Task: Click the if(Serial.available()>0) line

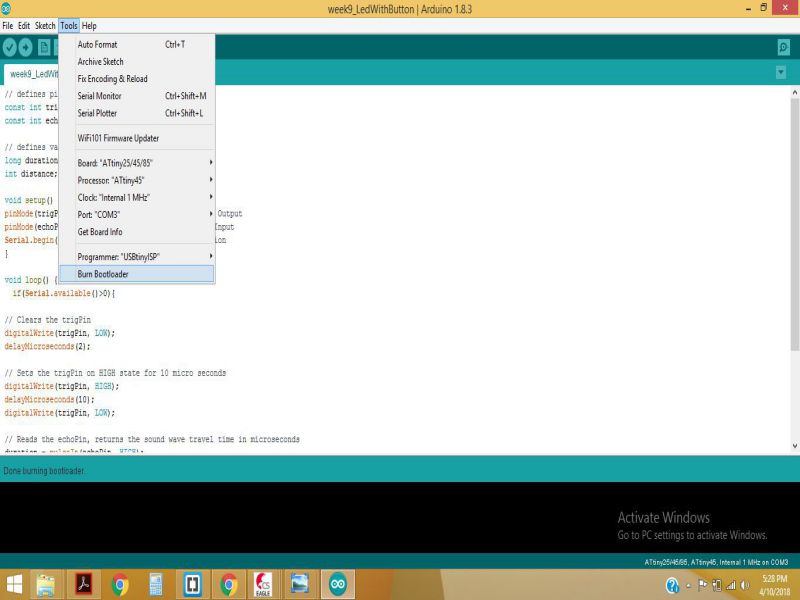Action: pos(64,293)
